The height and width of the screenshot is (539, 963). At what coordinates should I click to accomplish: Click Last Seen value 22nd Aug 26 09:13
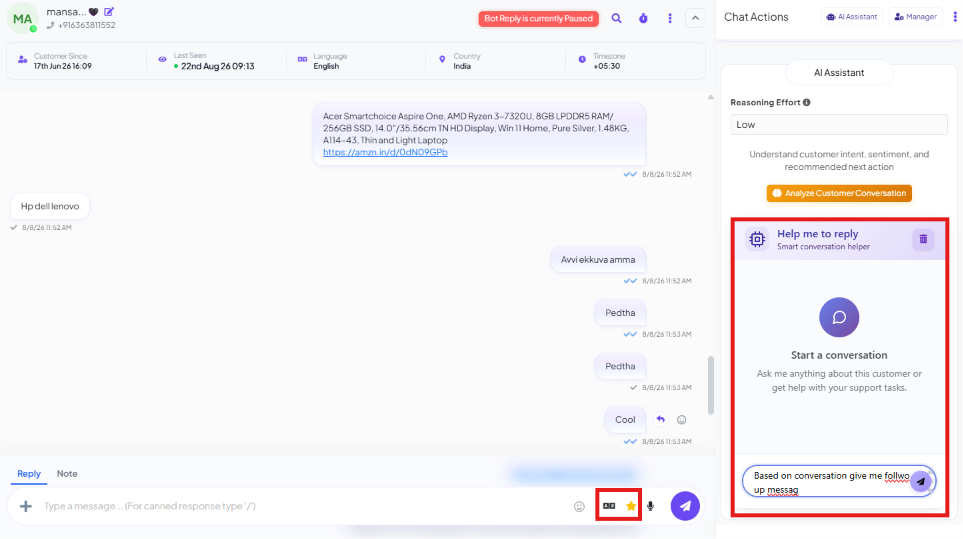click(217, 66)
